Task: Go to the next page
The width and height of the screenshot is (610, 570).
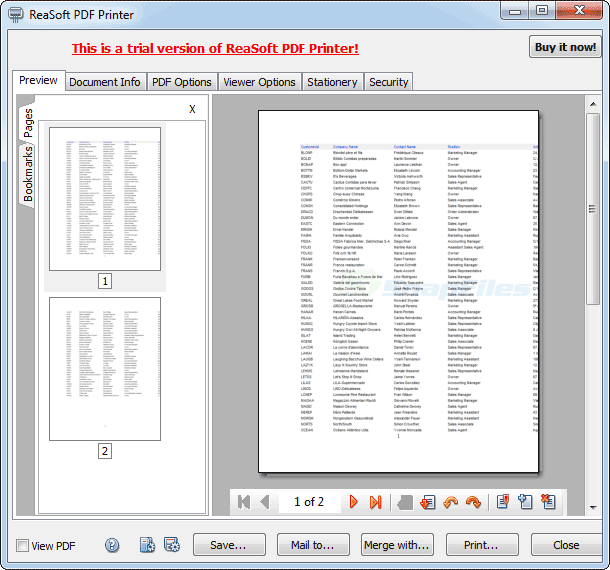Action: pyautogui.click(x=353, y=502)
